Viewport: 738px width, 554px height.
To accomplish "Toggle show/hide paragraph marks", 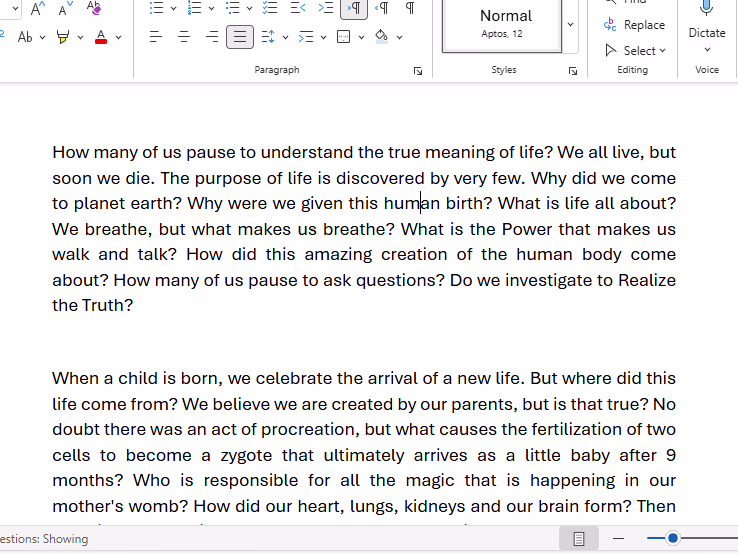I will [410, 8].
